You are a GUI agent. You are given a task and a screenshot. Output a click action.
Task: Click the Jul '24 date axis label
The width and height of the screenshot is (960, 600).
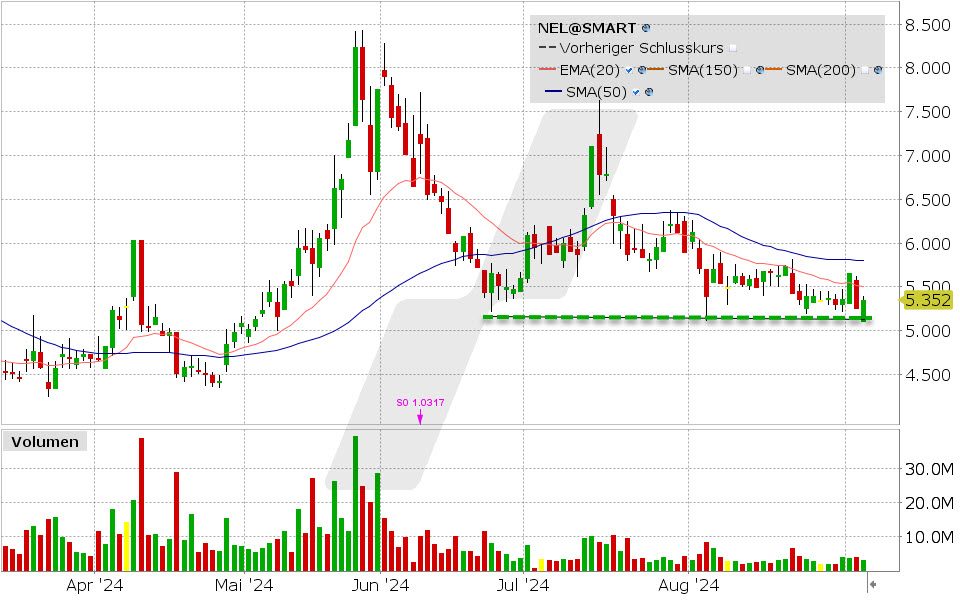(x=523, y=585)
